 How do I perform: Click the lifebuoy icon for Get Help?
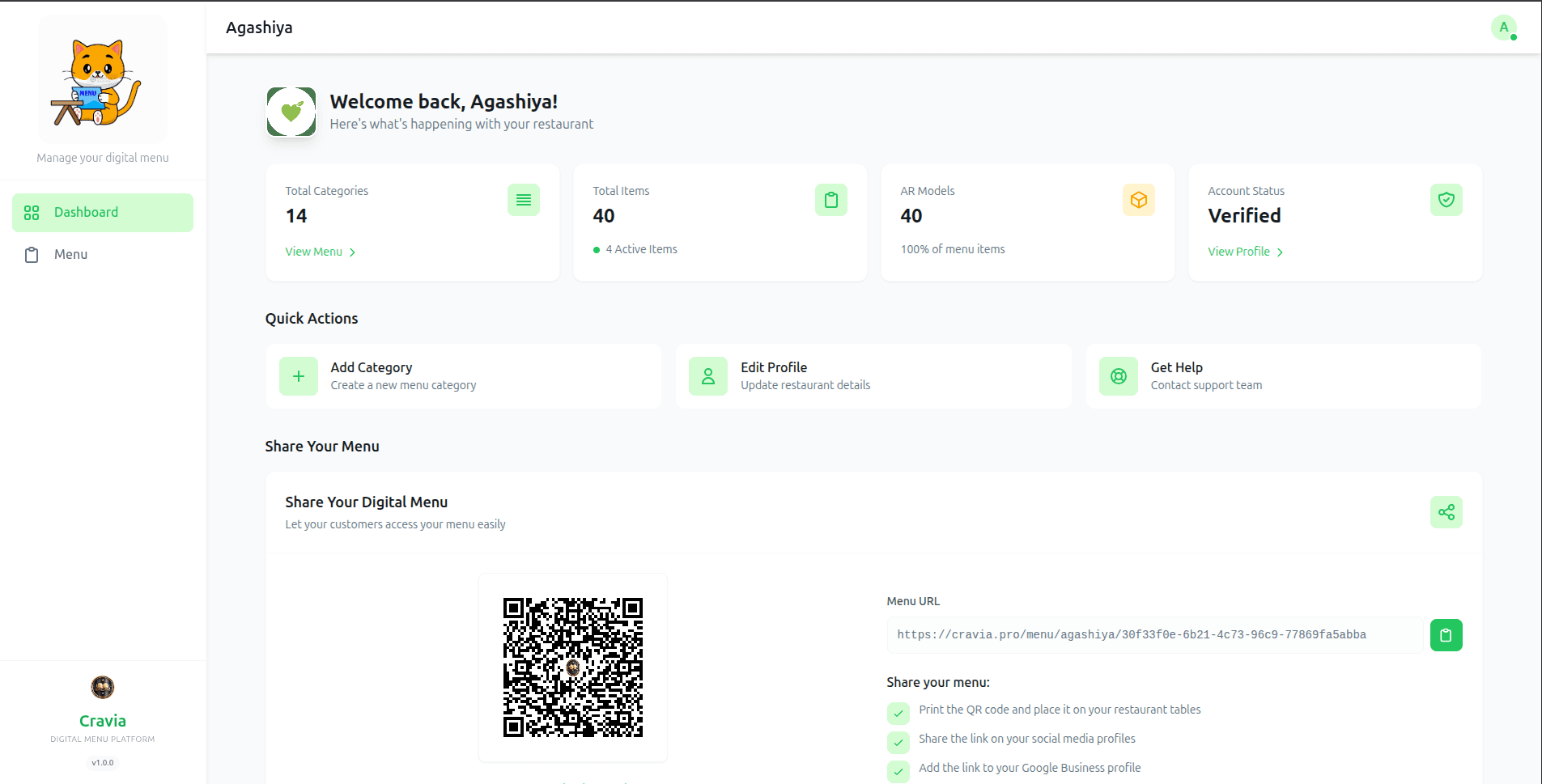(x=1119, y=376)
